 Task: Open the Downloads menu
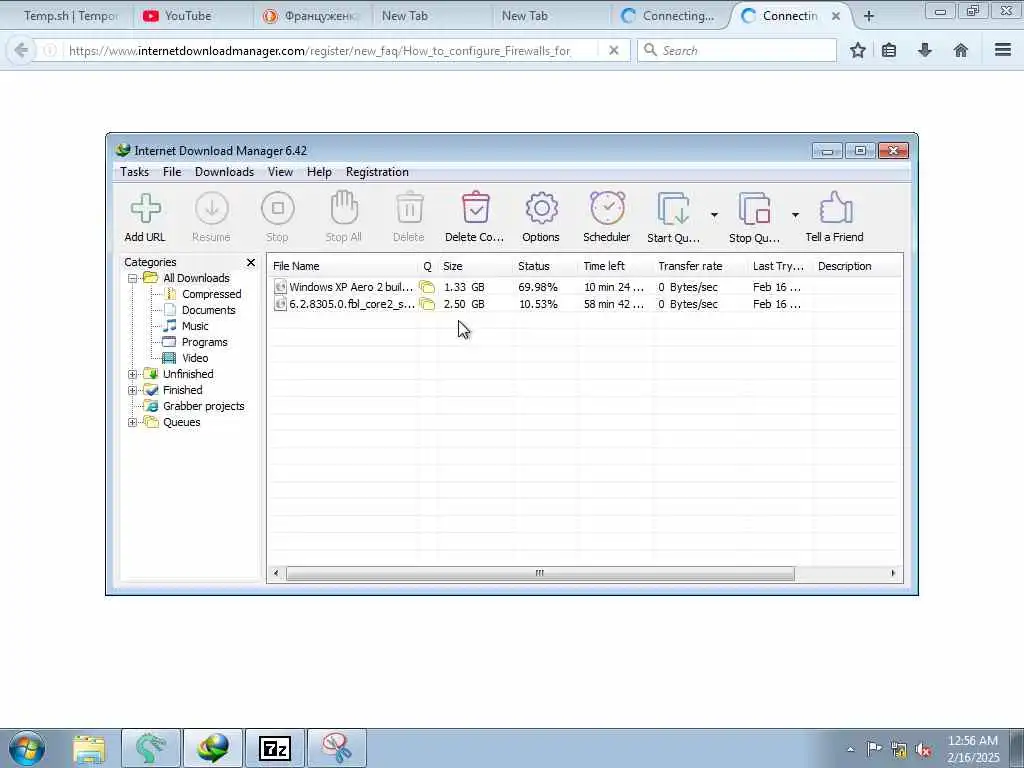point(224,172)
